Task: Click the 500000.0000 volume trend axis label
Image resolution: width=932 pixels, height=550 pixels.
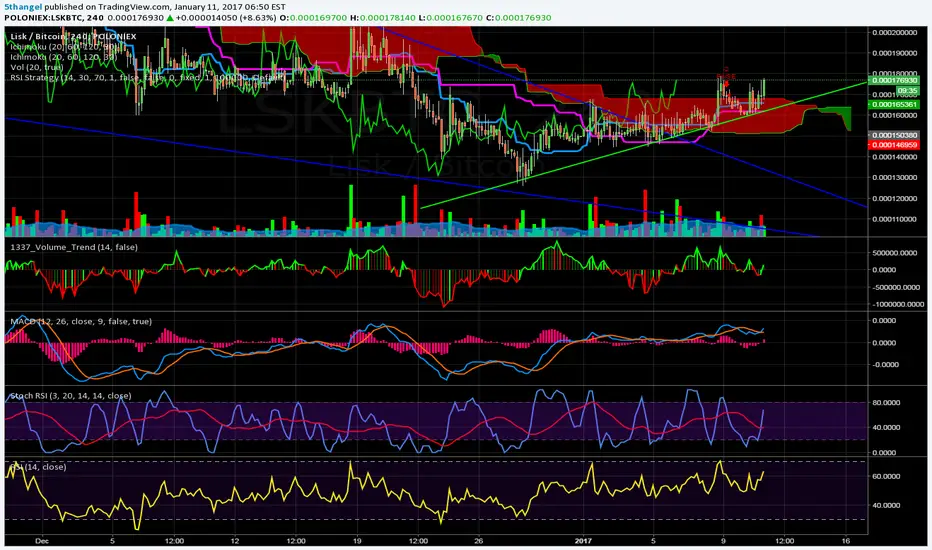Action: coord(896,253)
